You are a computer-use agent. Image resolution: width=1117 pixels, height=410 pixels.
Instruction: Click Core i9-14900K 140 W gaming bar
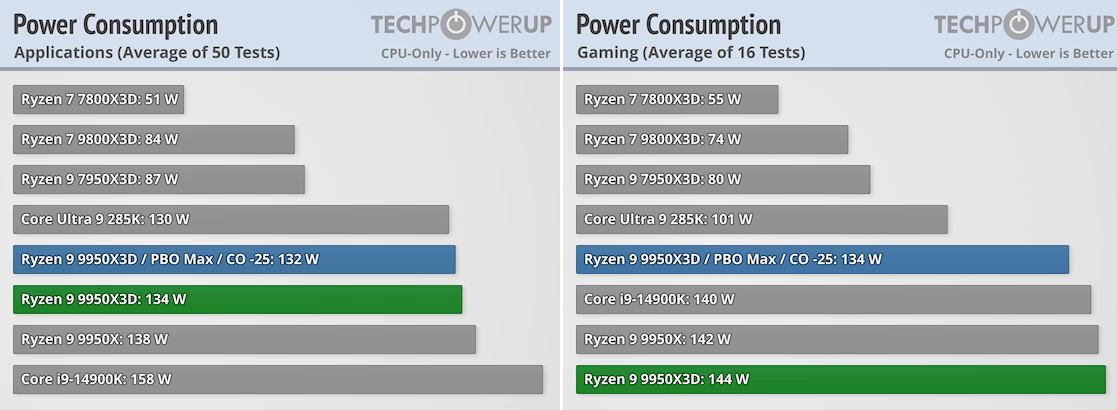(x=833, y=300)
